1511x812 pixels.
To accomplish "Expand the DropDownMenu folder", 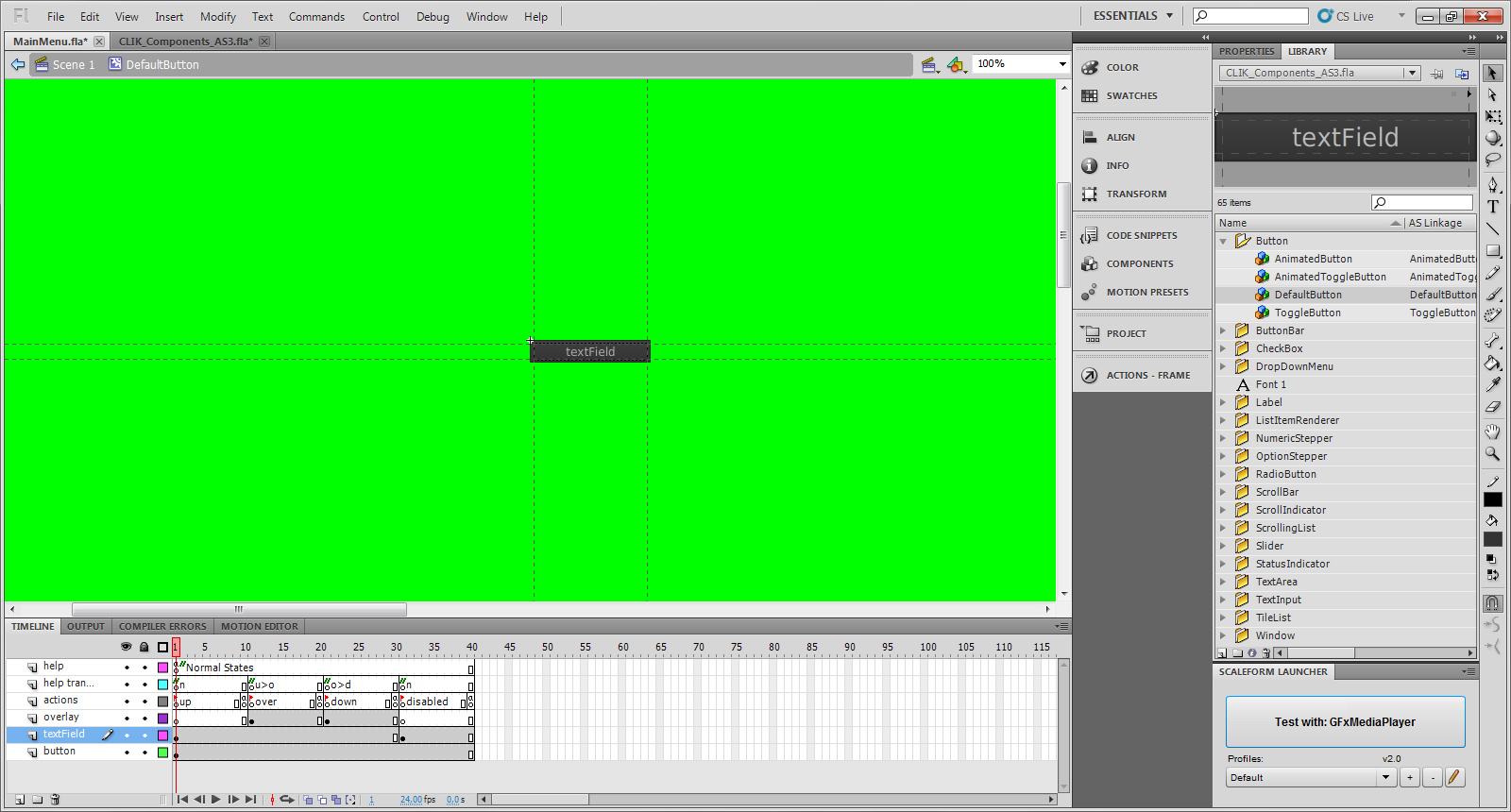I will [1223, 367].
